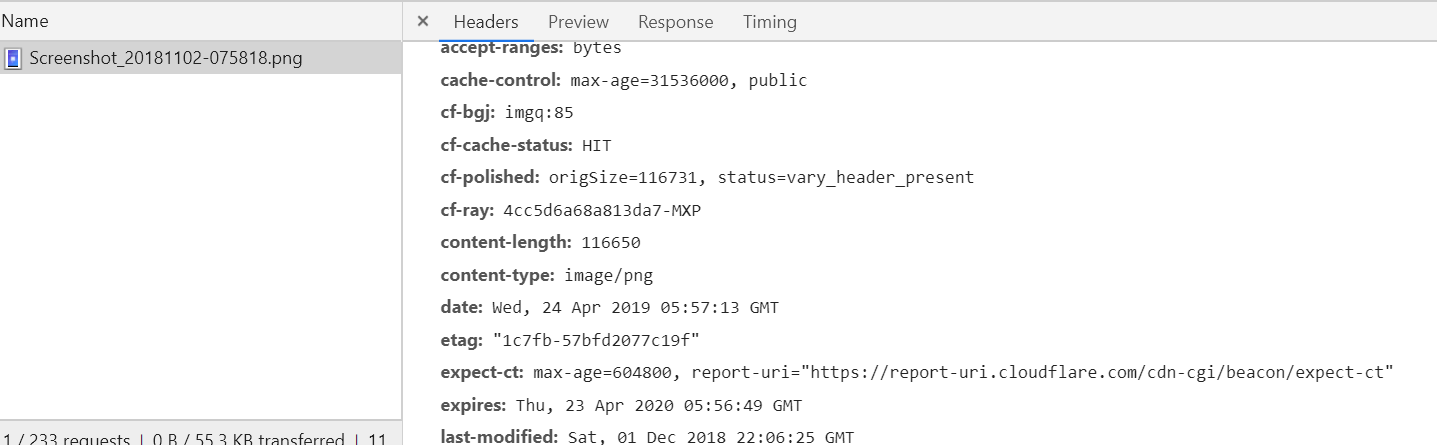Click the expires header date value
Image resolution: width=1437 pixels, height=445 pixels.
[659, 405]
